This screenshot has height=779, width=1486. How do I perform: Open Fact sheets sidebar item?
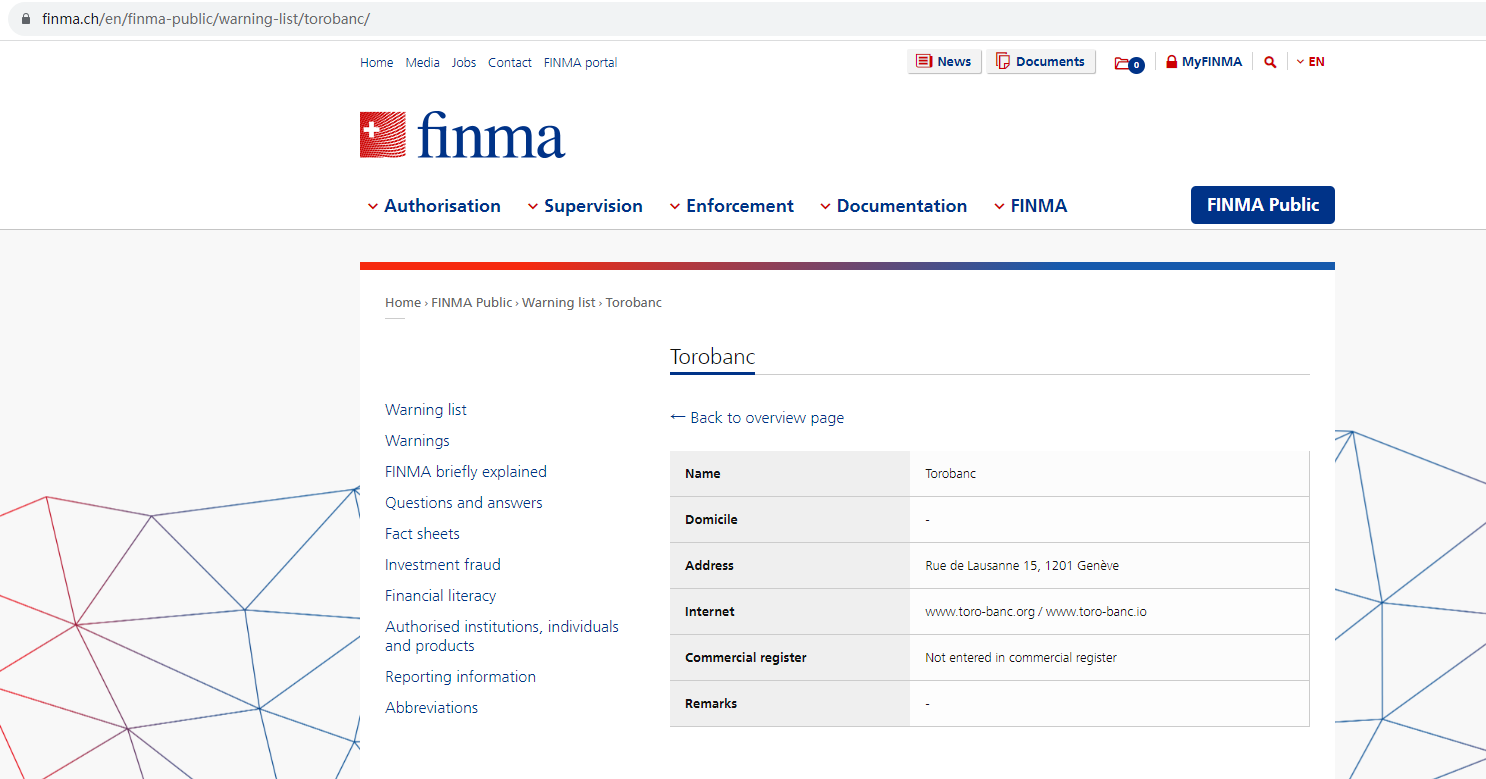point(423,534)
